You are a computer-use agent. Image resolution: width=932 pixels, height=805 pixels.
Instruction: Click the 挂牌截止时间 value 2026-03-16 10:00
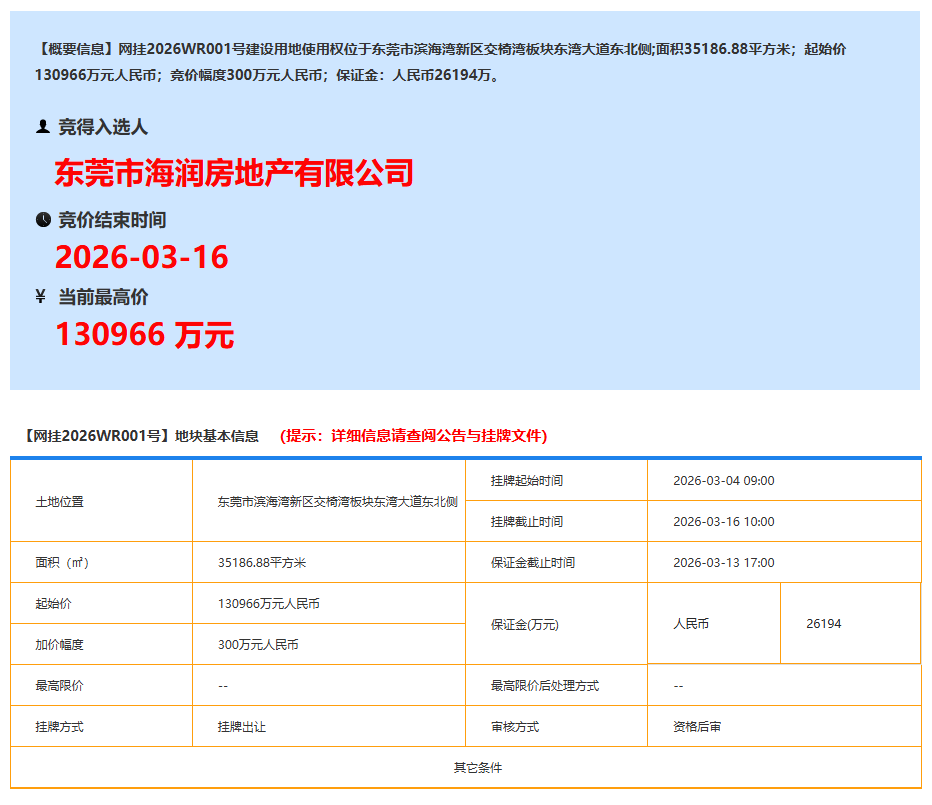coord(723,521)
